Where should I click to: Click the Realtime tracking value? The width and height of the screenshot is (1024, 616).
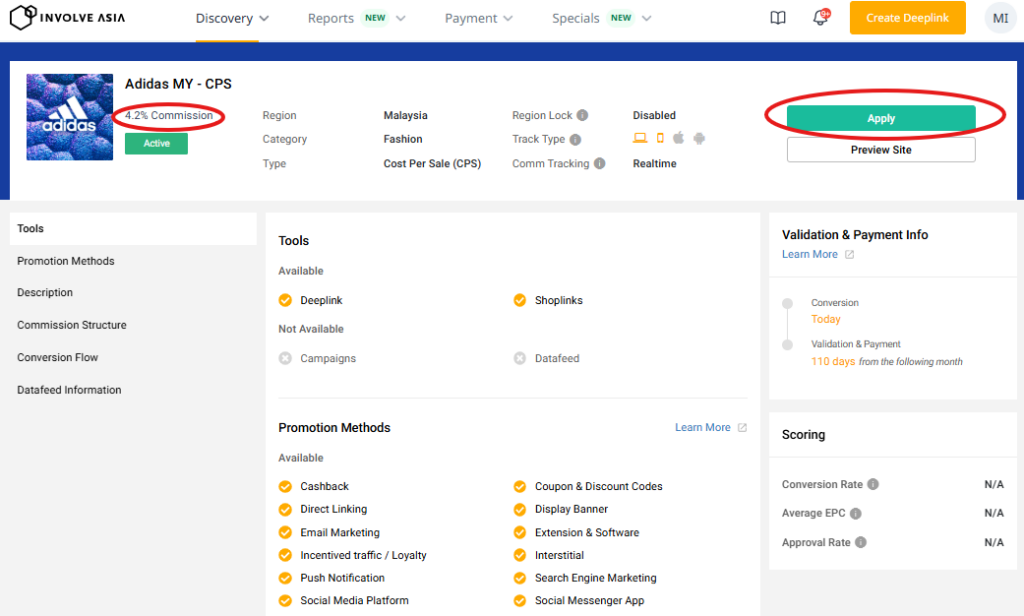(x=654, y=163)
